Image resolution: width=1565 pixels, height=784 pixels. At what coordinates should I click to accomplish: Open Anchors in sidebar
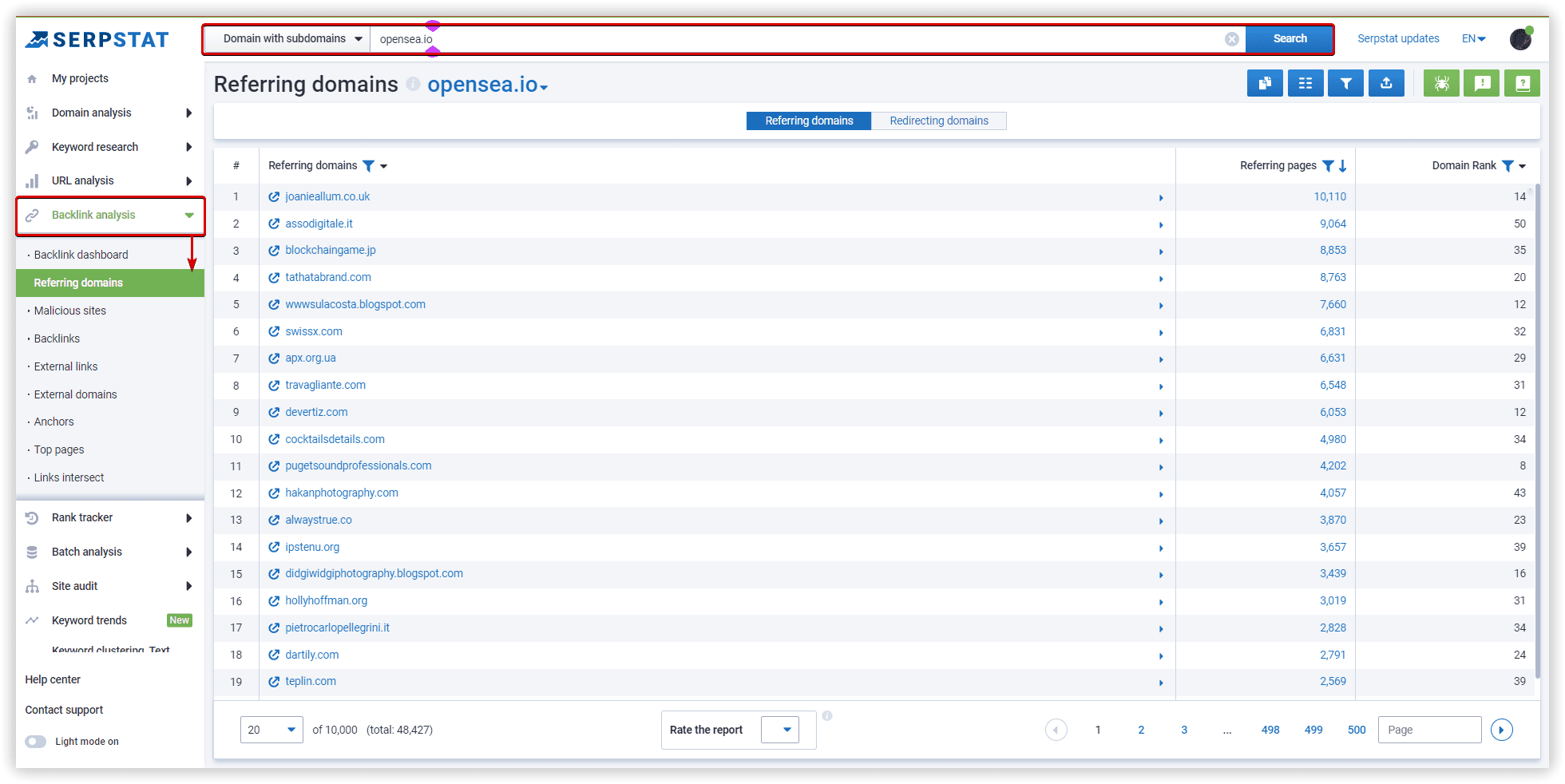53,422
